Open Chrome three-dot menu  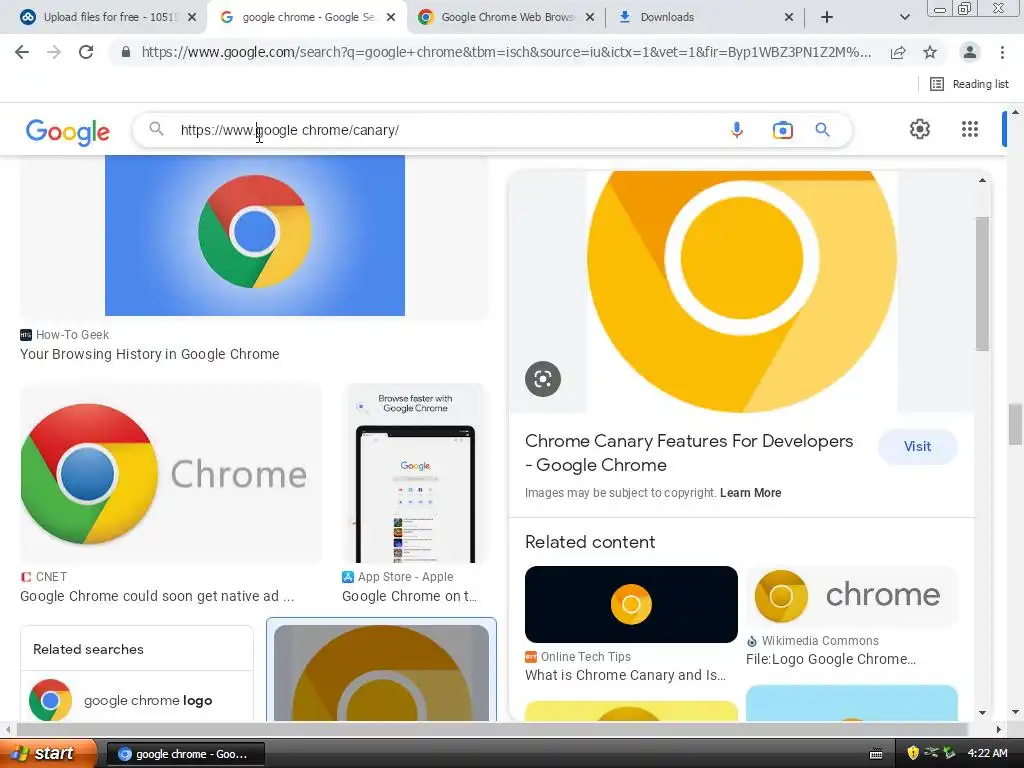click(x=1002, y=52)
